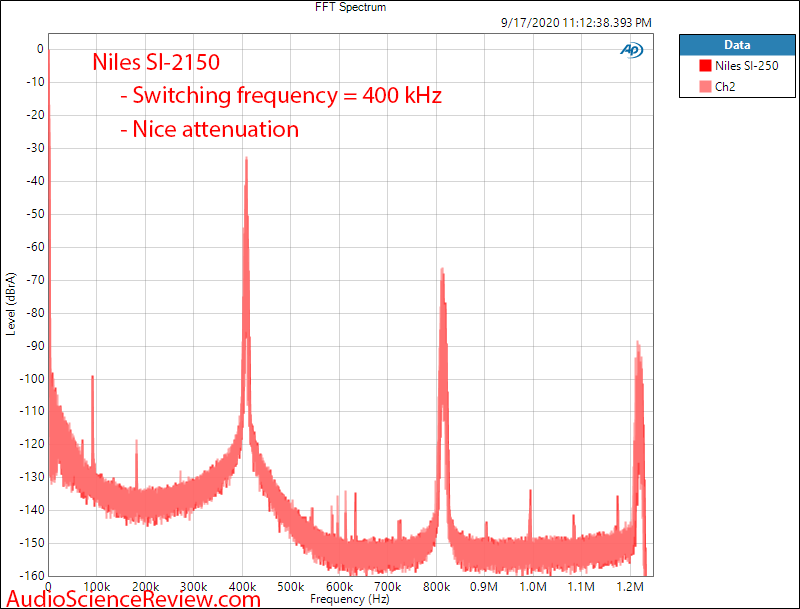Click the FFT Spectrum chart title
This screenshot has height=609, width=800.
tap(351, 7)
